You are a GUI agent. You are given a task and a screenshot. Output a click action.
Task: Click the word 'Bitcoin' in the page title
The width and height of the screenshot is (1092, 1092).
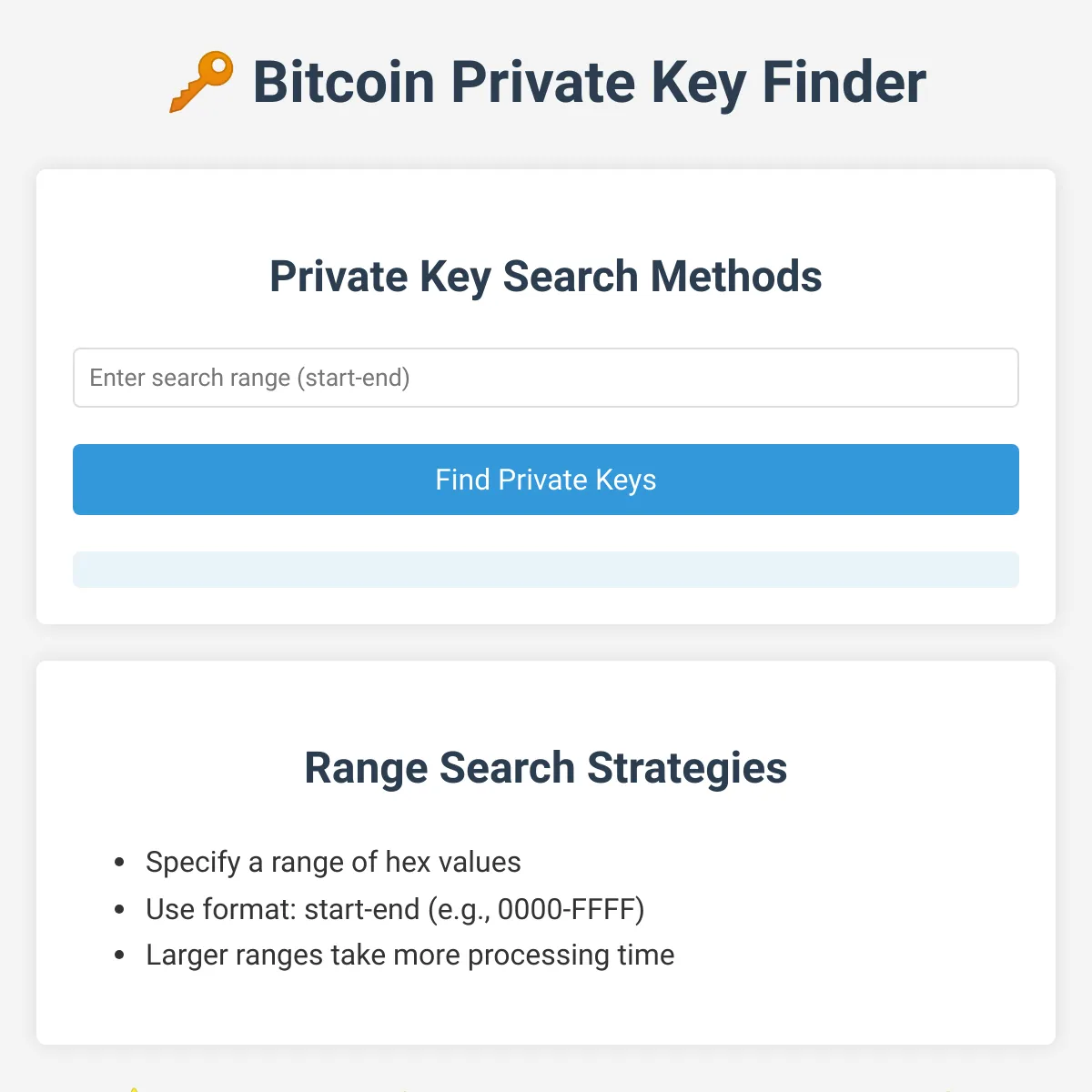(344, 82)
